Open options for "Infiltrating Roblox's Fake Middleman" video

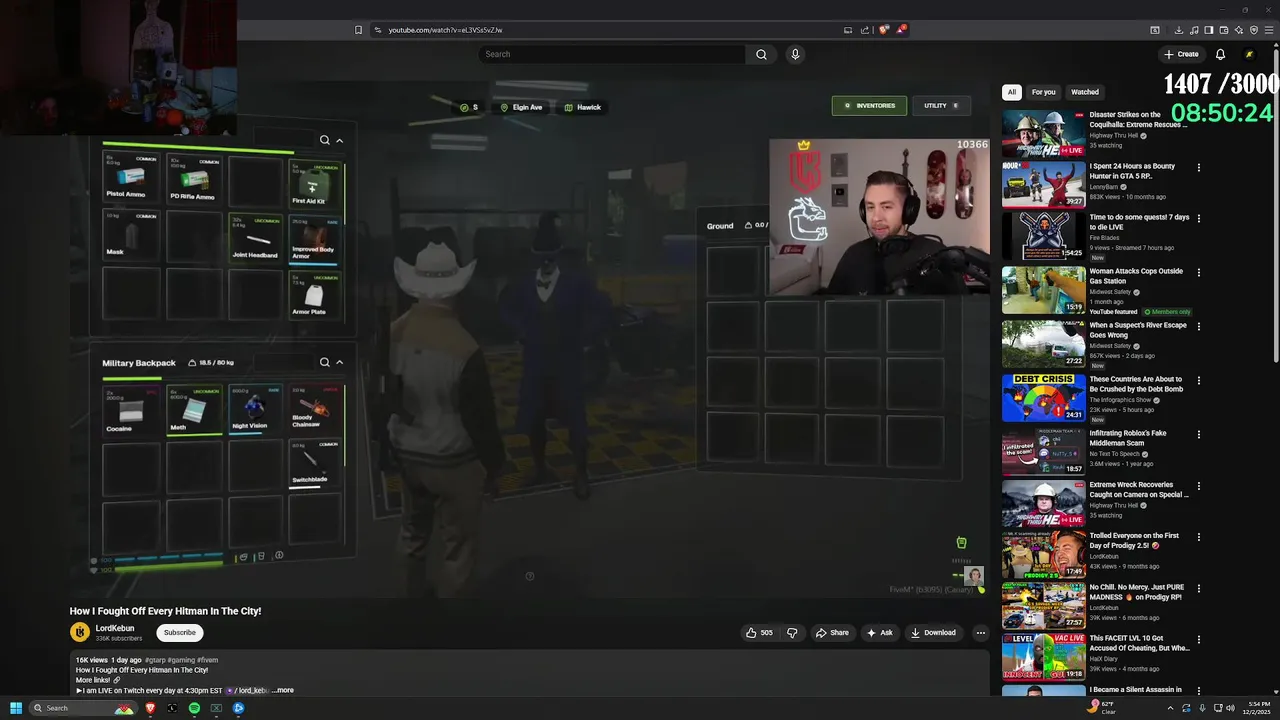1198,434
